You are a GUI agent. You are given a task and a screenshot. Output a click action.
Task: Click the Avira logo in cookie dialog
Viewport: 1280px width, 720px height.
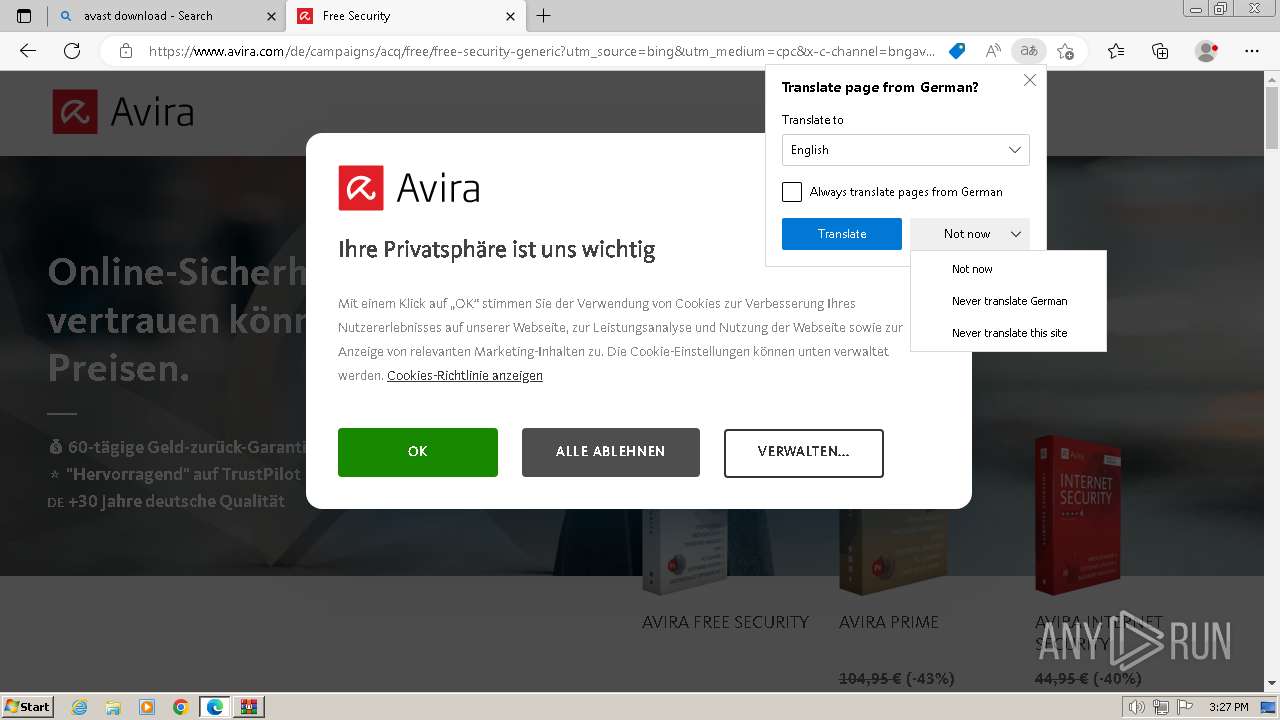click(x=409, y=188)
